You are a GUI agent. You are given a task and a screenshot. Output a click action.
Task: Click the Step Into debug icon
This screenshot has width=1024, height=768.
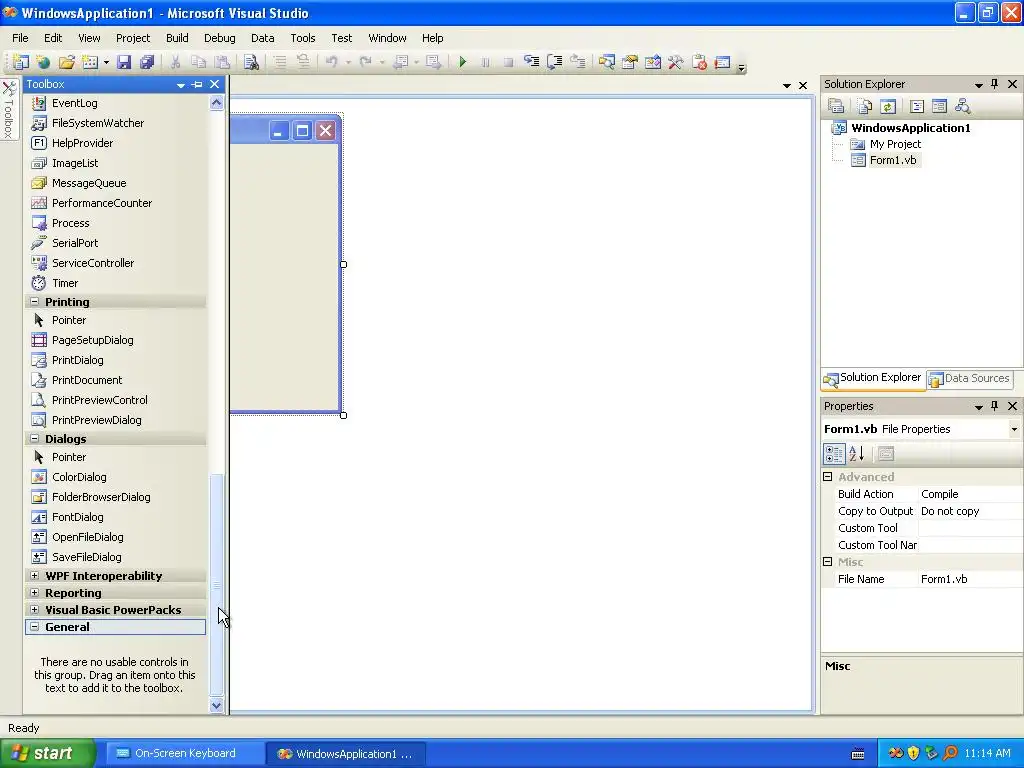[532, 62]
